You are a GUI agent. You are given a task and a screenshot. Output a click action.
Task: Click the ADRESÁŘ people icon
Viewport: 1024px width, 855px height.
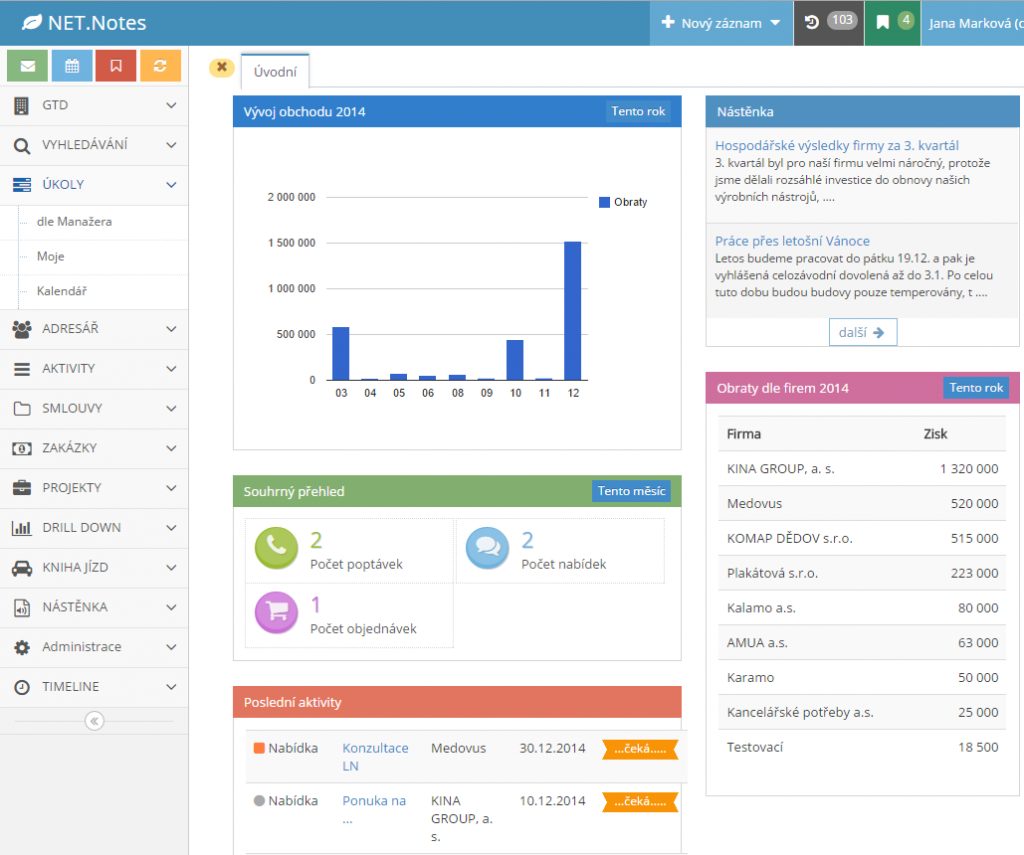pos(22,329)
